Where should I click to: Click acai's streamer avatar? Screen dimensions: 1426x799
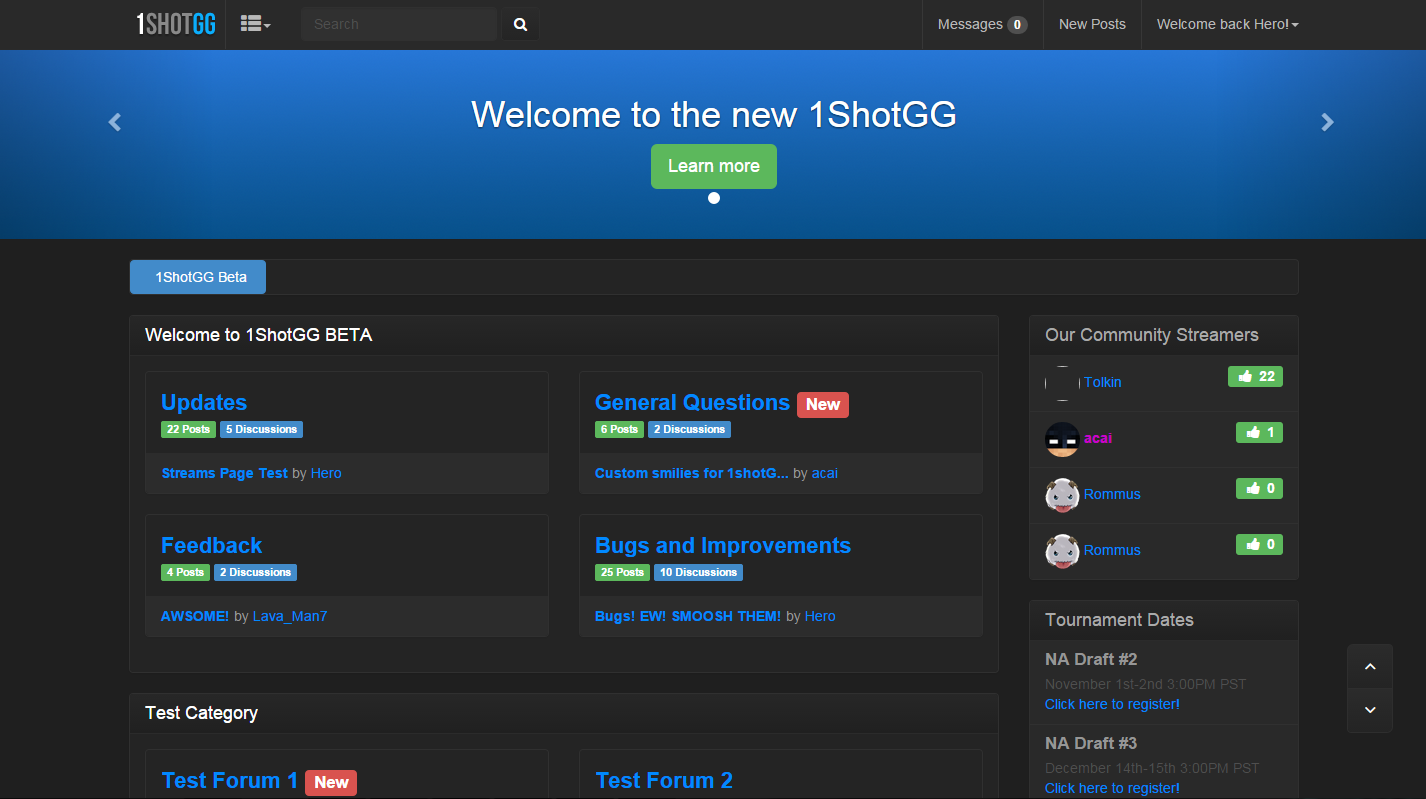[1062, 439]
